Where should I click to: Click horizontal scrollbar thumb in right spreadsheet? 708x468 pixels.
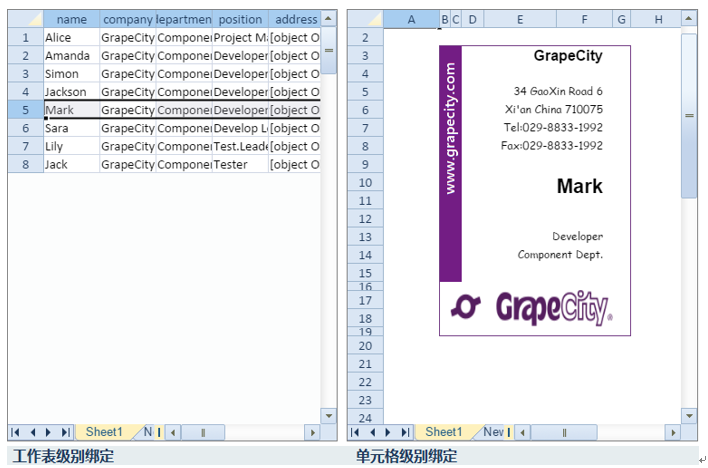564,433
